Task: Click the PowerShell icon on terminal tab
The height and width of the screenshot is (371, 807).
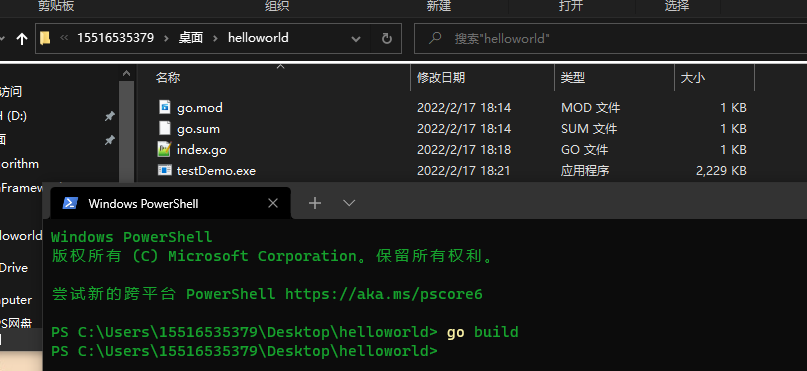Action: [x=69, y=203]
